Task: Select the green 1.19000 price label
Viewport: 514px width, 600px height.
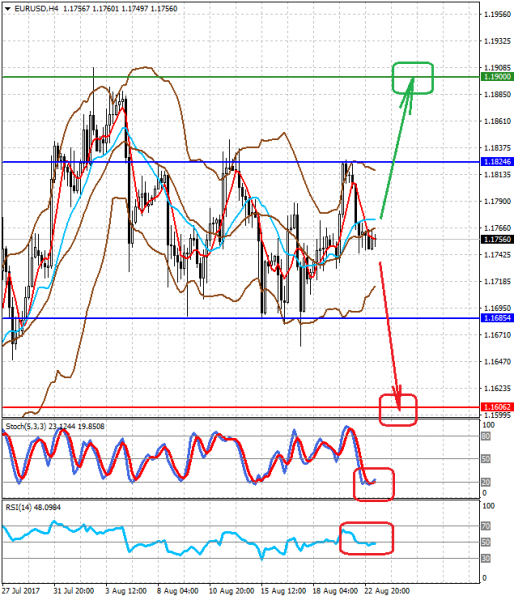Action: [x=497, y=77]
